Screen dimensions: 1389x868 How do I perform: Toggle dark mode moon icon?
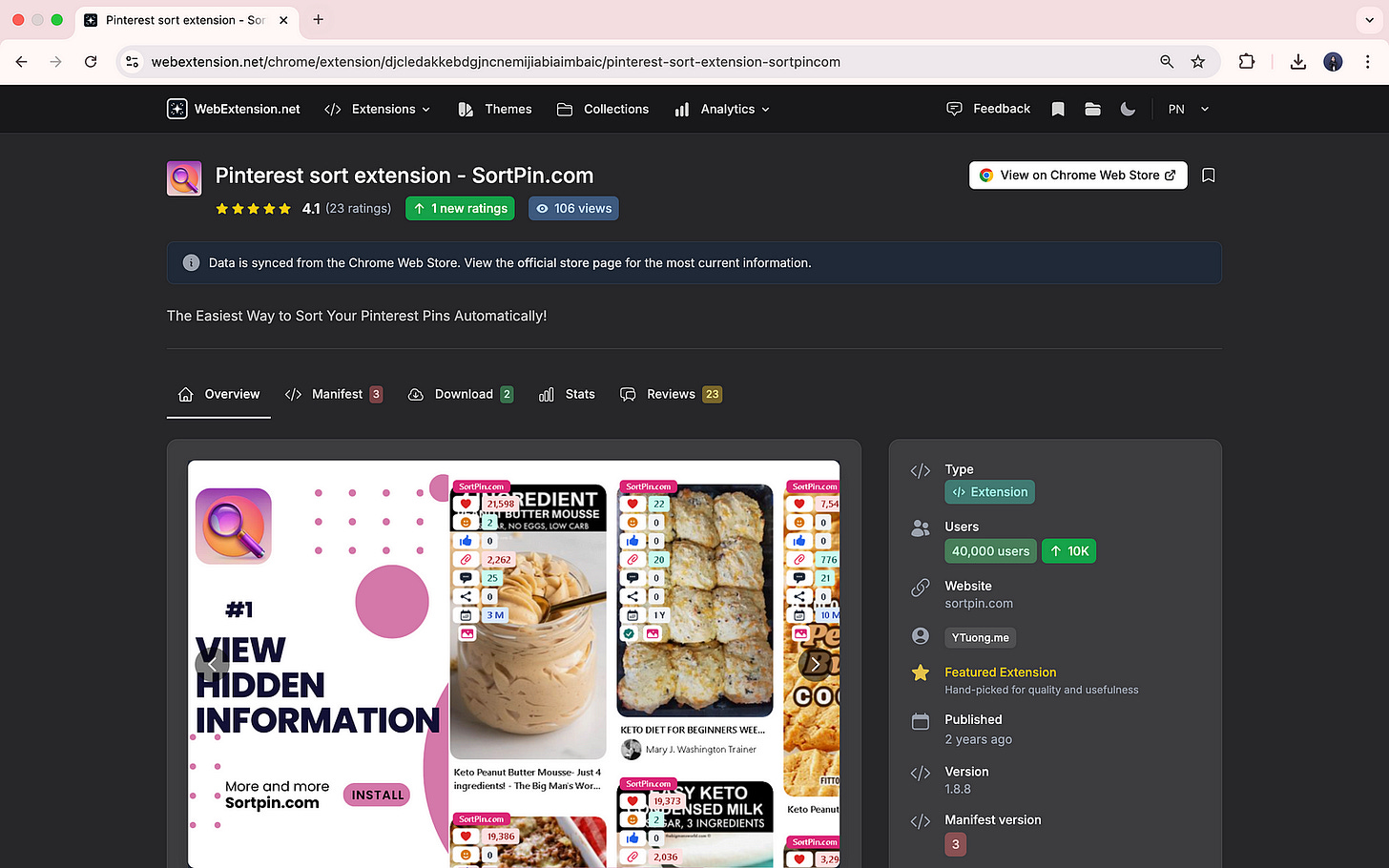(1128, 109)
